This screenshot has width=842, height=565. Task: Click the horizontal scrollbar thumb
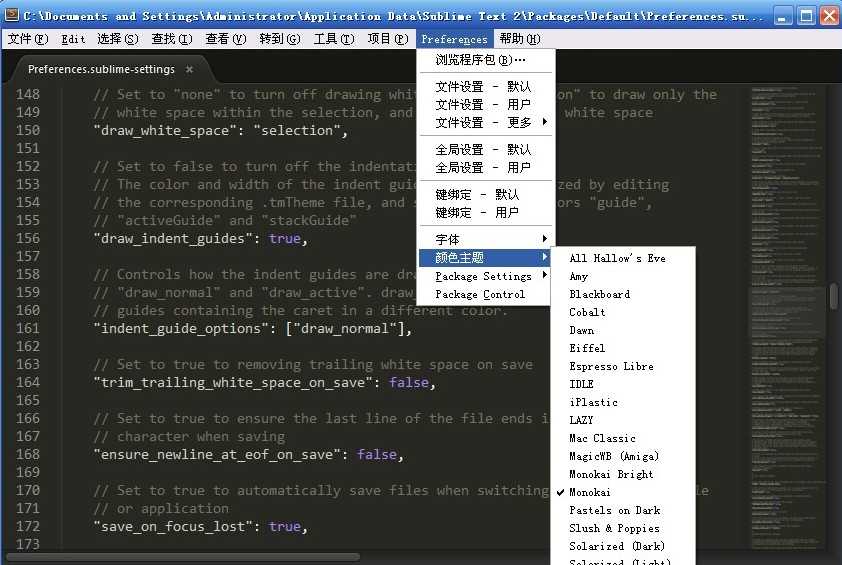[183, 557]
